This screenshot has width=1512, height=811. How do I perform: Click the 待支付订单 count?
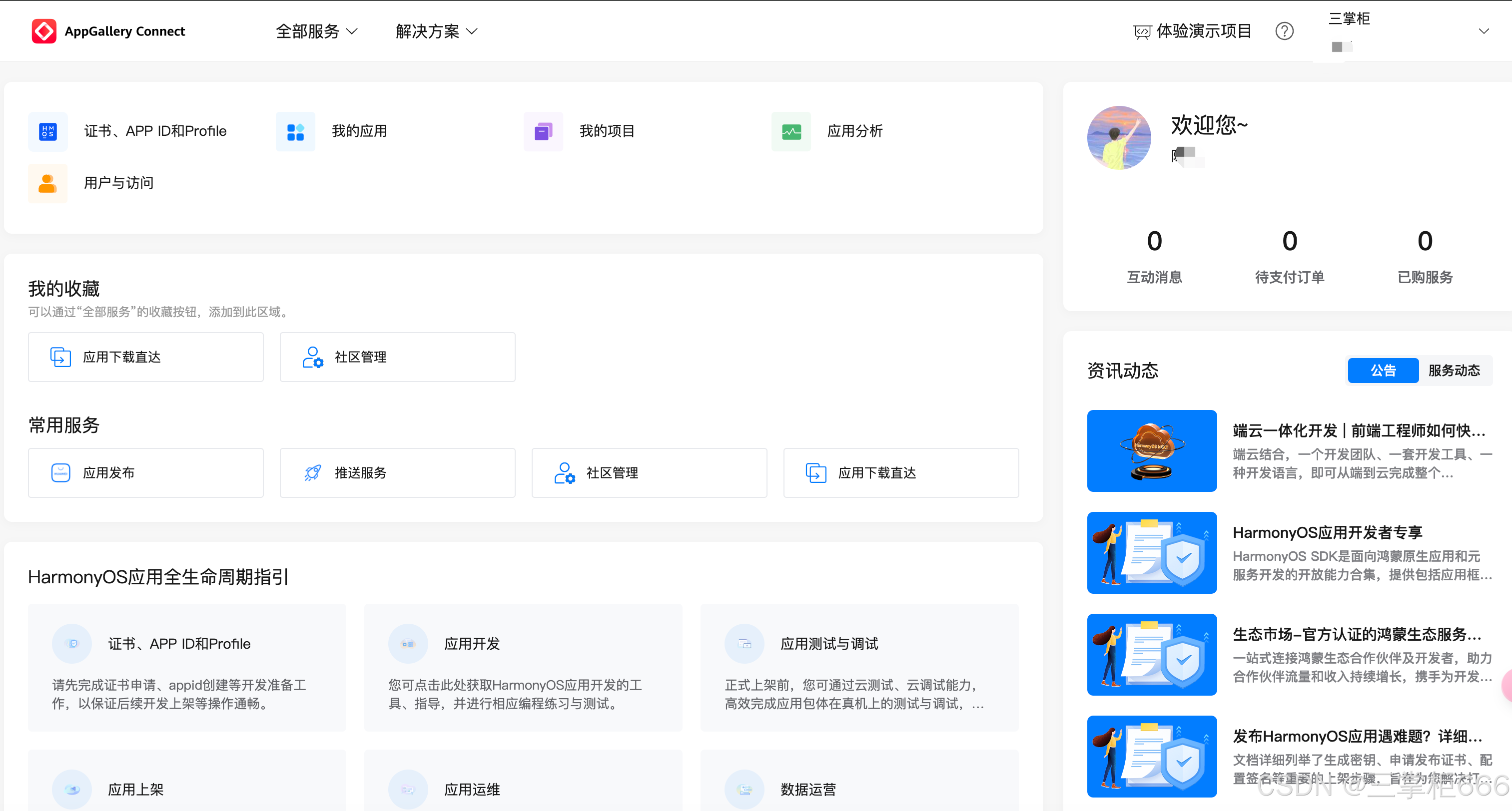point(1290,241)
